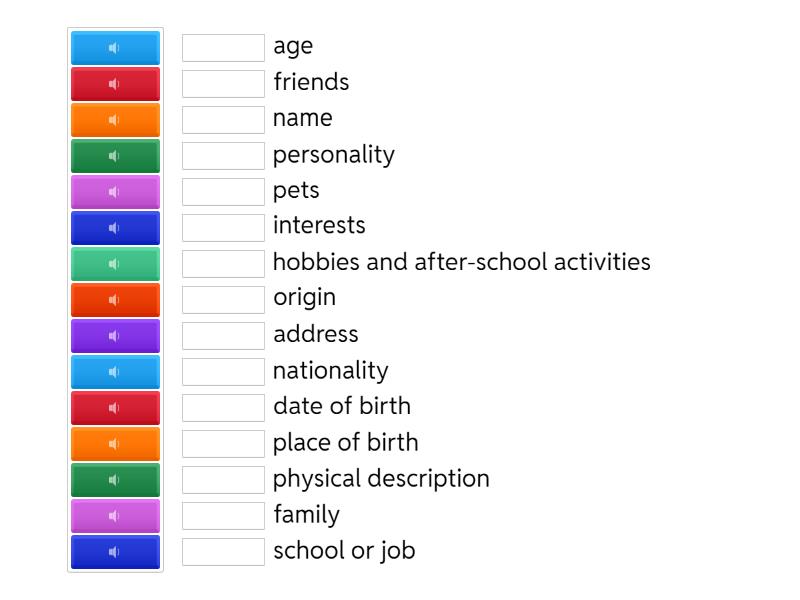Play the pink audio tile beside pets
The width and height of the screenshot is (800, 600).
[x=115, y=192]
